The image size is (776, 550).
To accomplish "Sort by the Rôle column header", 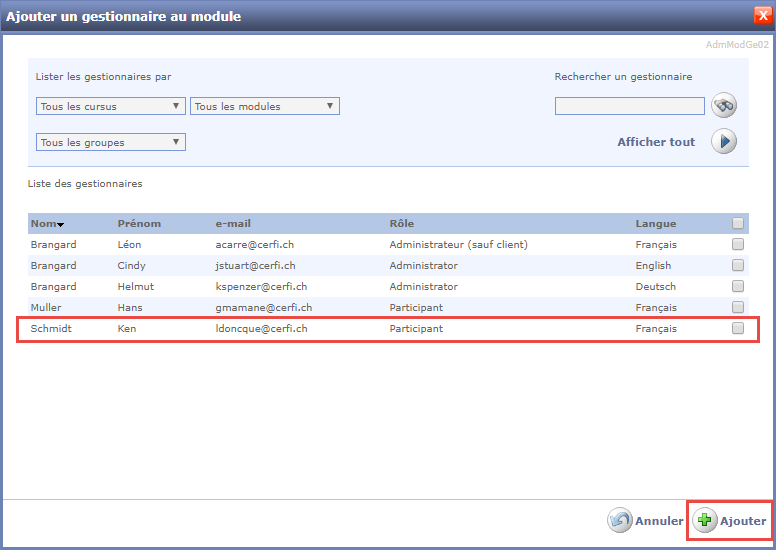I will pyautogui.click(x=401, y=224).
